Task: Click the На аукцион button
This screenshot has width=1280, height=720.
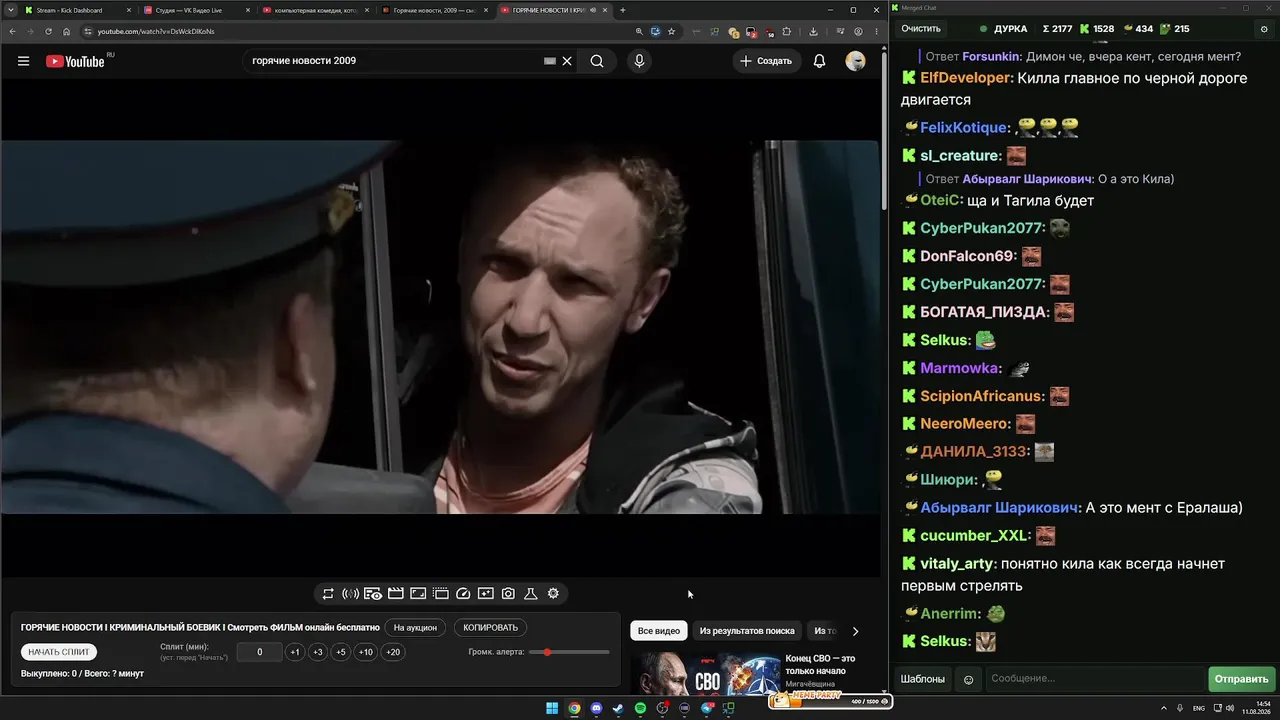Action: tap(415, 628)
